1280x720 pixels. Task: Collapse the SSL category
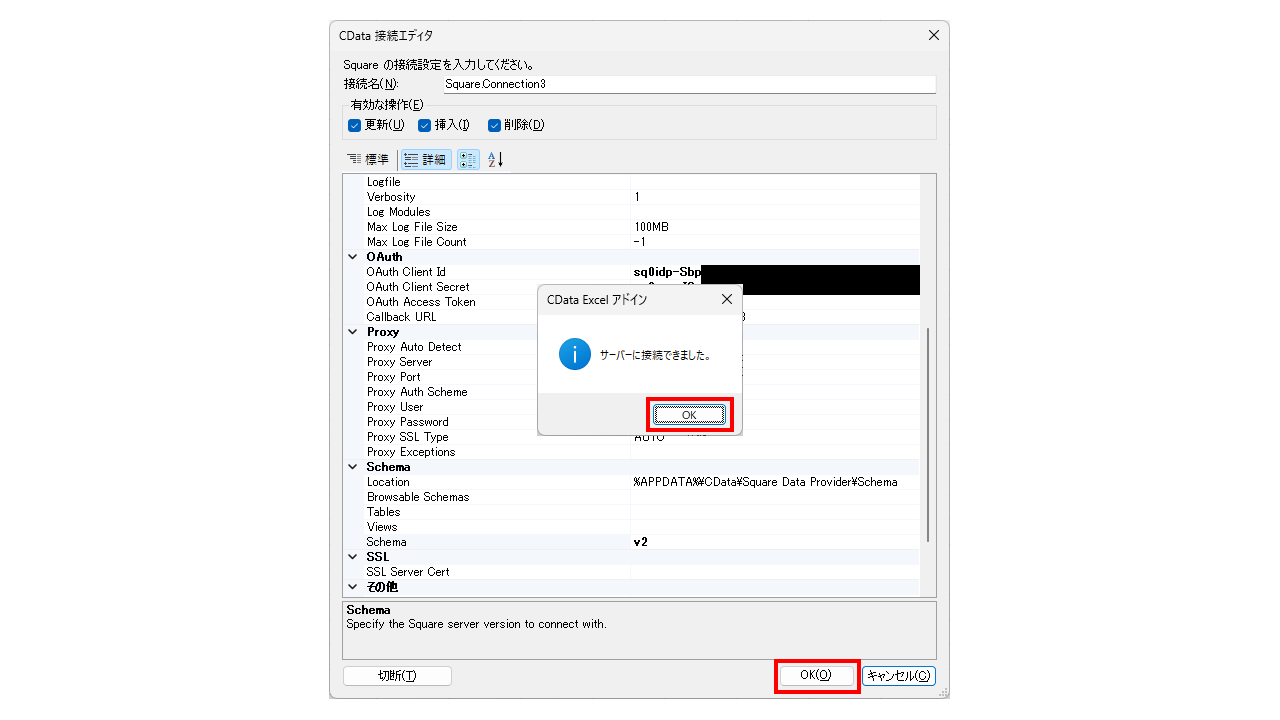click(352, 557)
